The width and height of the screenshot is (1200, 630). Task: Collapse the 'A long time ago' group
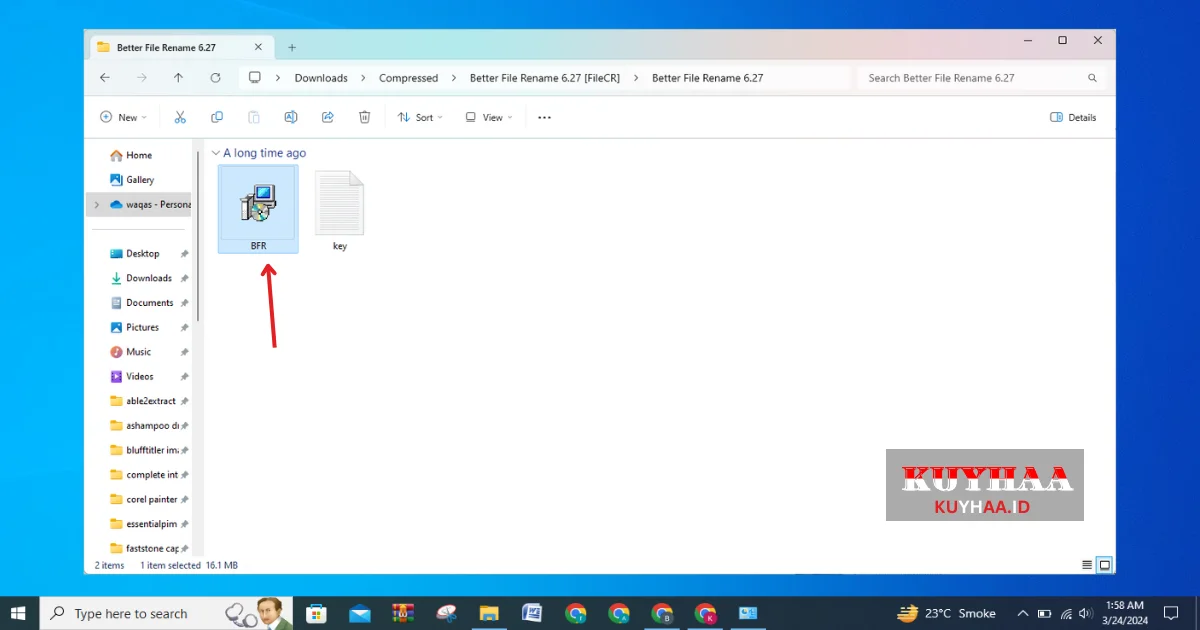[x=216, y=153]
